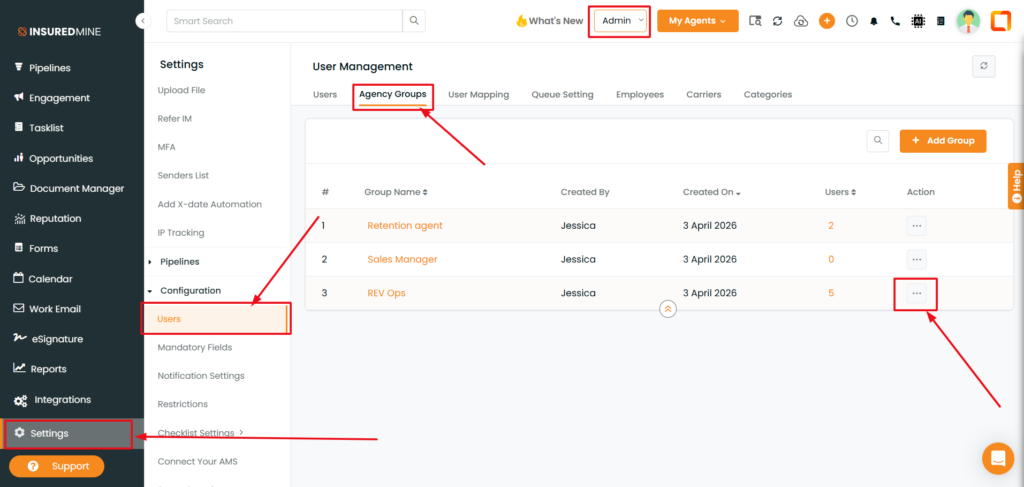The width and height of the screenshot is (1024, 487).
Task: Open the Admin role dropdown
Action: click(x=622, y=21)
